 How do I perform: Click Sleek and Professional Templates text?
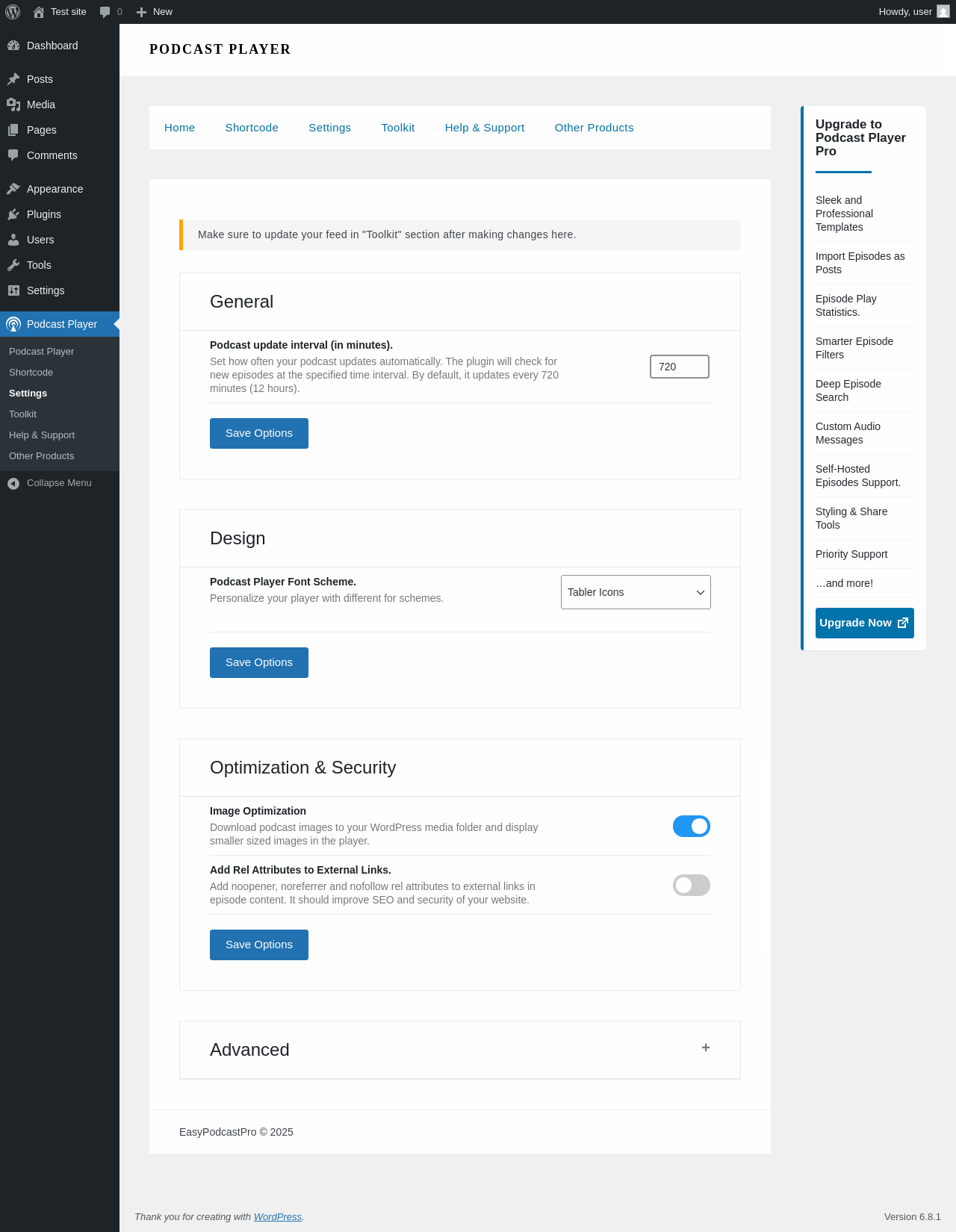tap(844, 214)
